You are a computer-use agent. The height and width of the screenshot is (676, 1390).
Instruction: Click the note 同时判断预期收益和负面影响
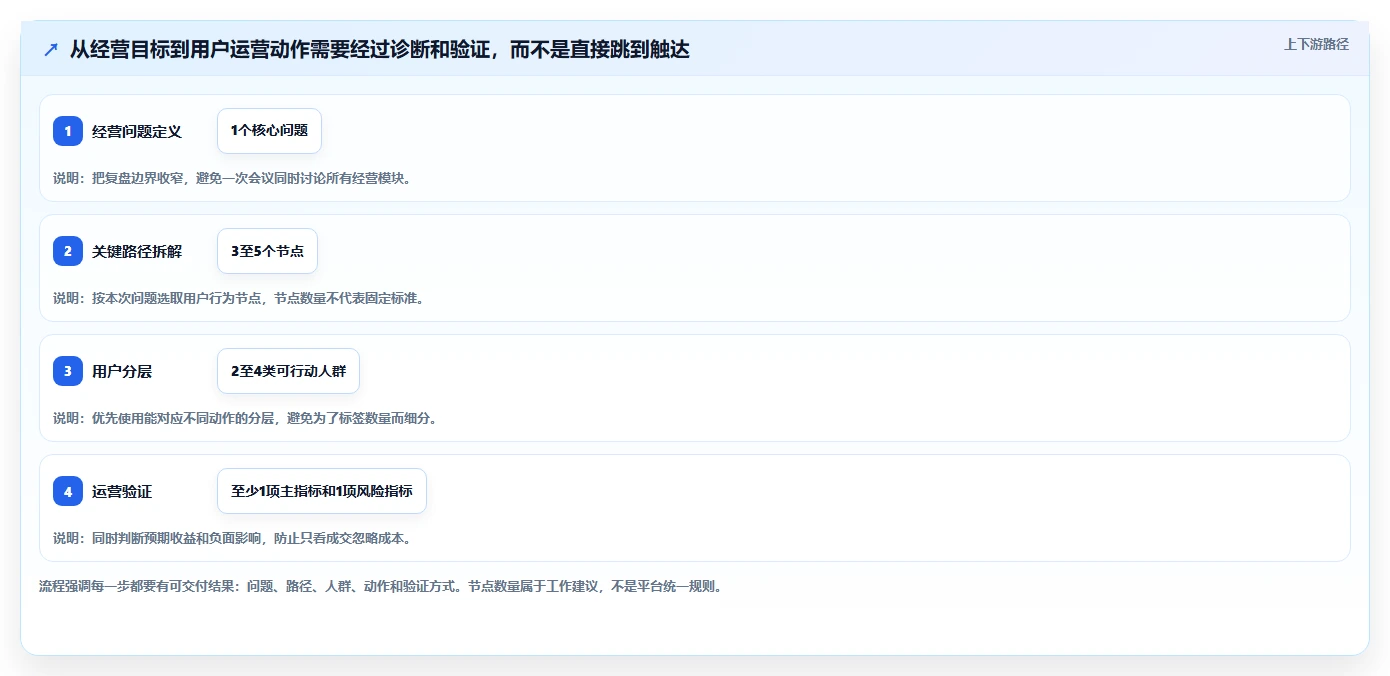click(232, 538)
